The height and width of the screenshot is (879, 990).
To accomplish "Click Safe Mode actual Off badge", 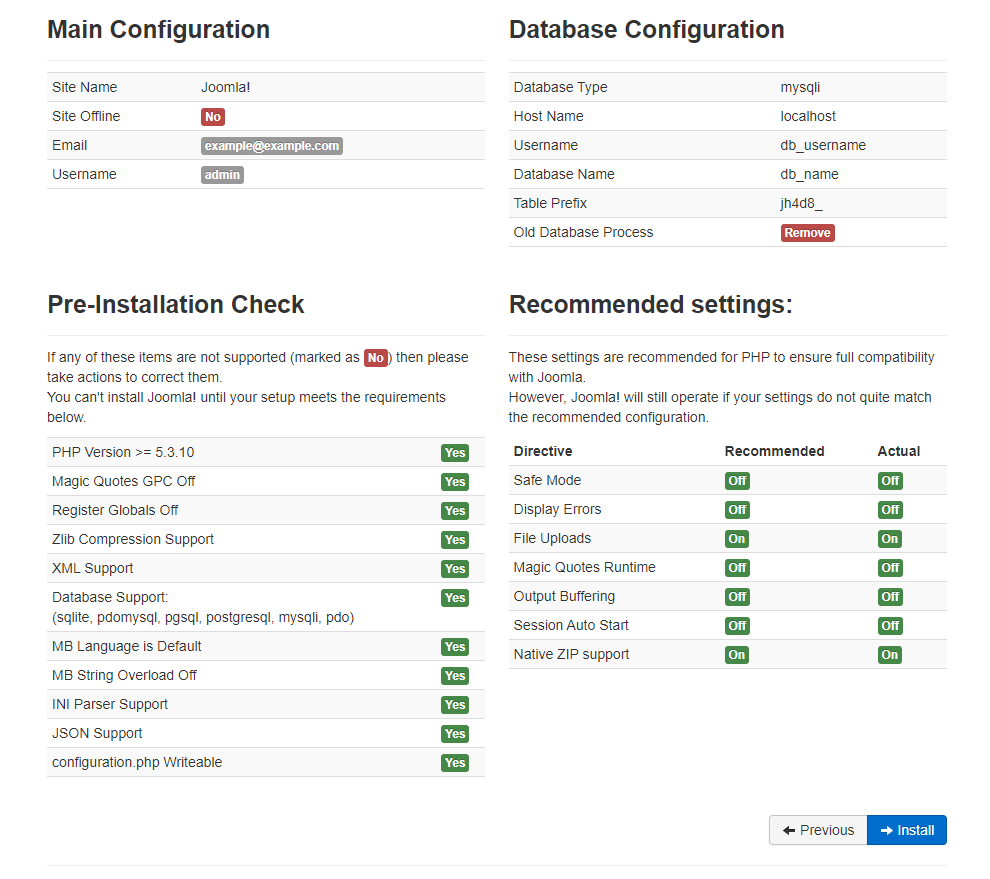I will tap(890, 481).
